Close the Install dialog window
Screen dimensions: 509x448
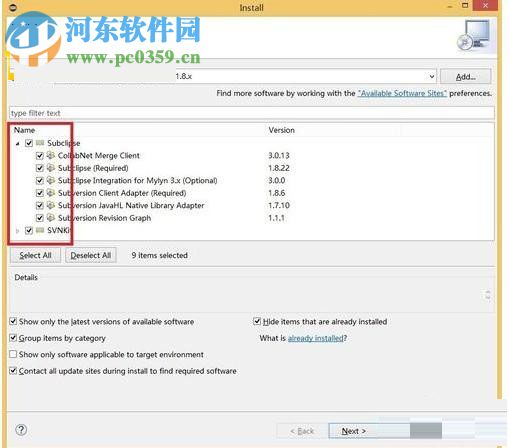point(485,5)
